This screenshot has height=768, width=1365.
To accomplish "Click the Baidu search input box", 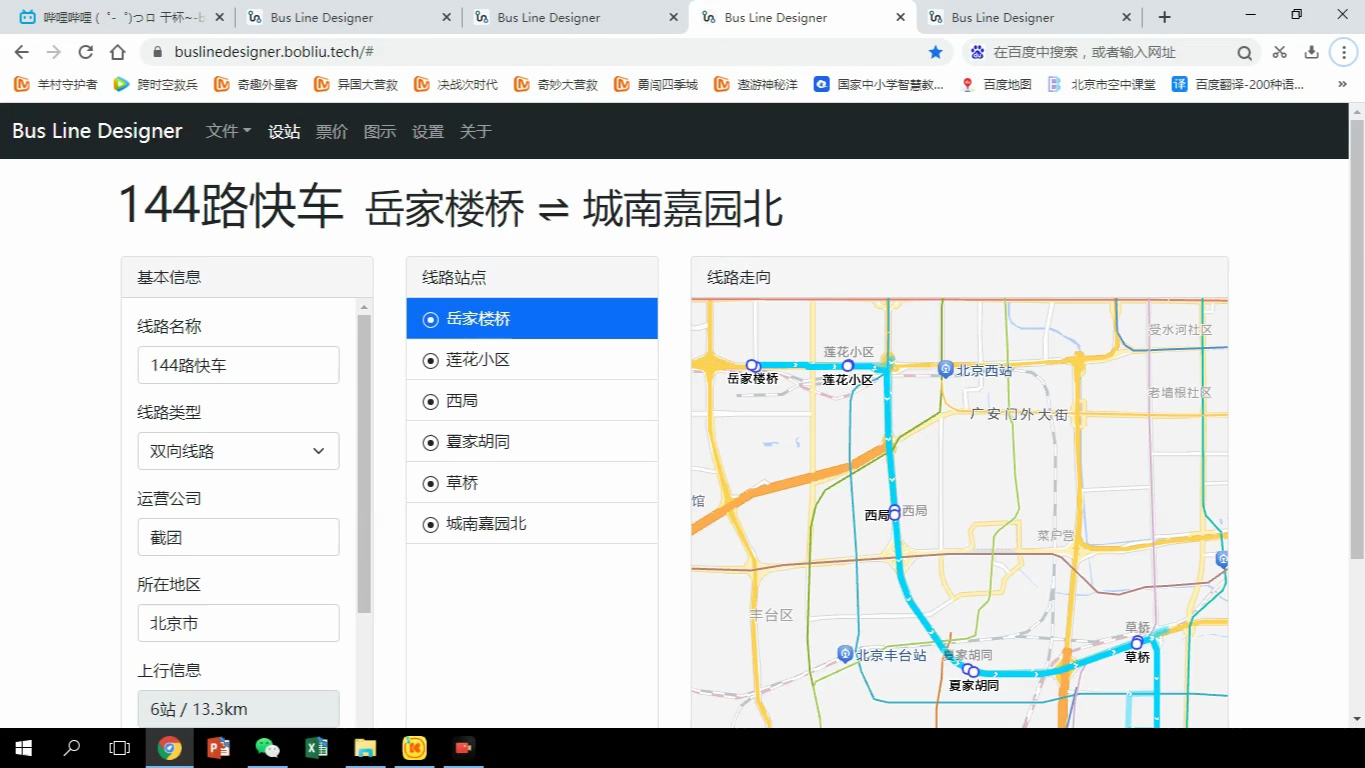I will [1110, 52].
